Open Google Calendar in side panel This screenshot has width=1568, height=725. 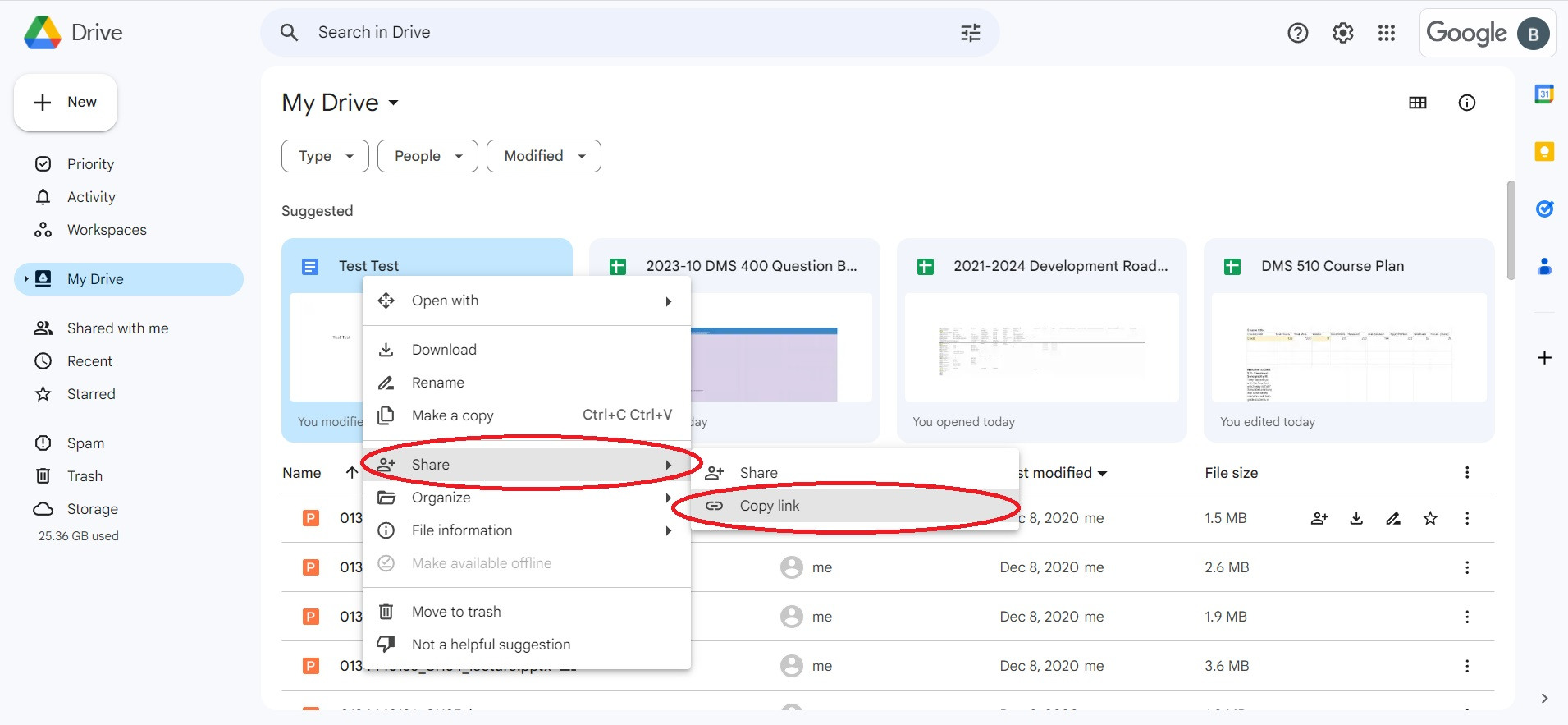(1543, 94)
